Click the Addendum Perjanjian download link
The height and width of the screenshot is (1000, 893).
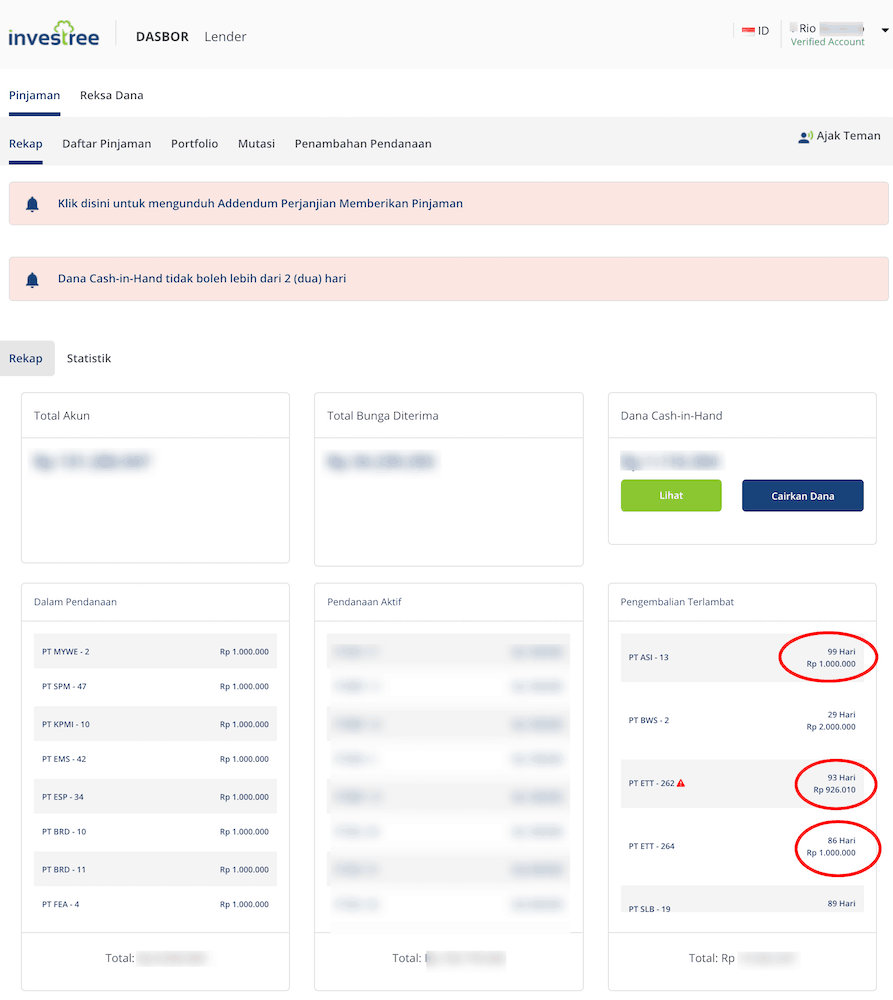pos(260,204)
